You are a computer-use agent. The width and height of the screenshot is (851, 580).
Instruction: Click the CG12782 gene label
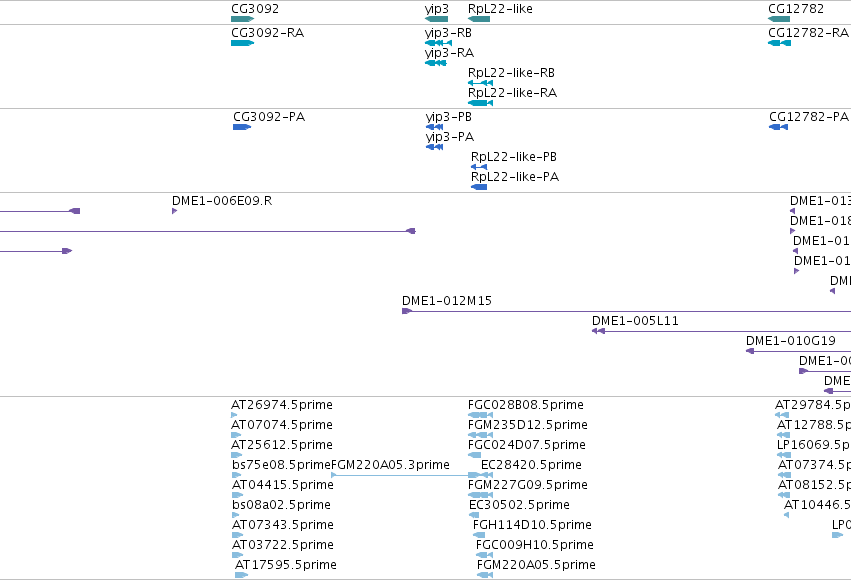tap(796, 9)
